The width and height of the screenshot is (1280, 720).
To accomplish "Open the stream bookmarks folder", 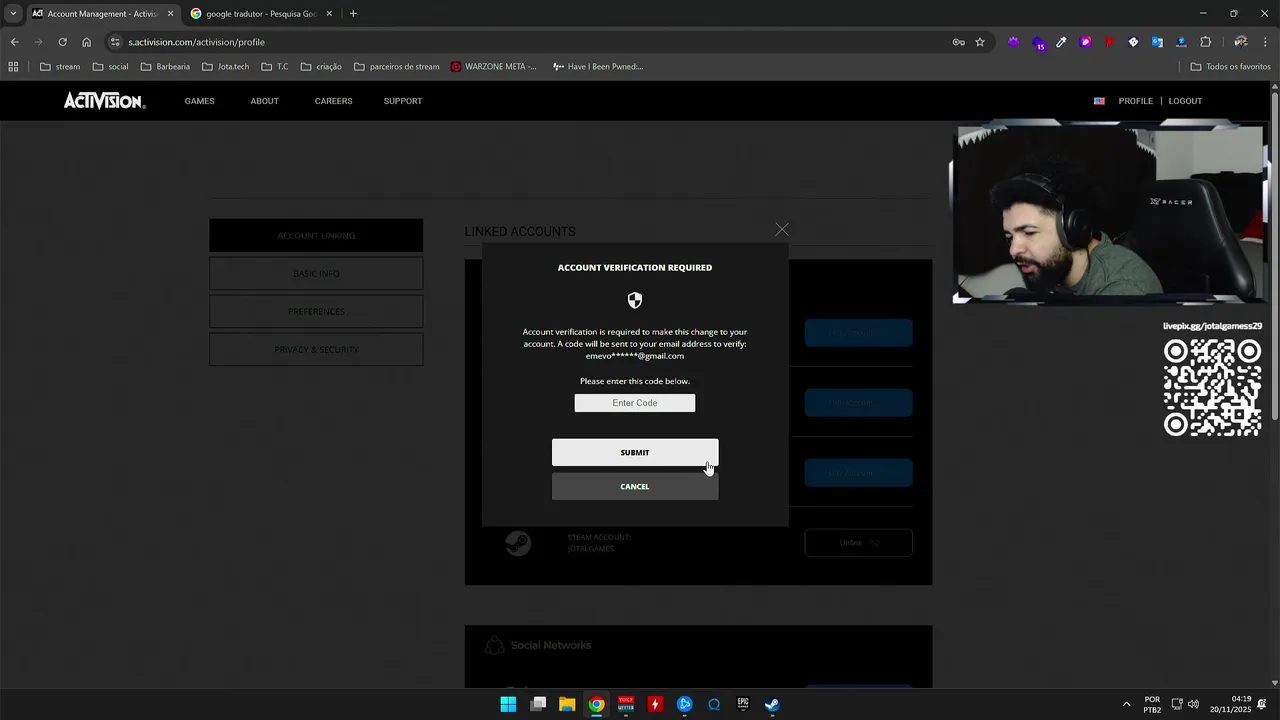I will point(60,67).
